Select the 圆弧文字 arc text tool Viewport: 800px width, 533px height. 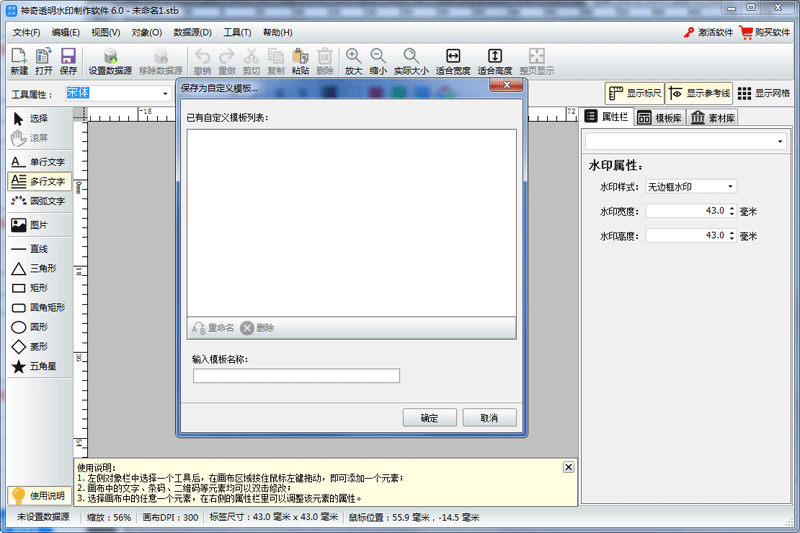pyautogui.click(x=39, y=200)
